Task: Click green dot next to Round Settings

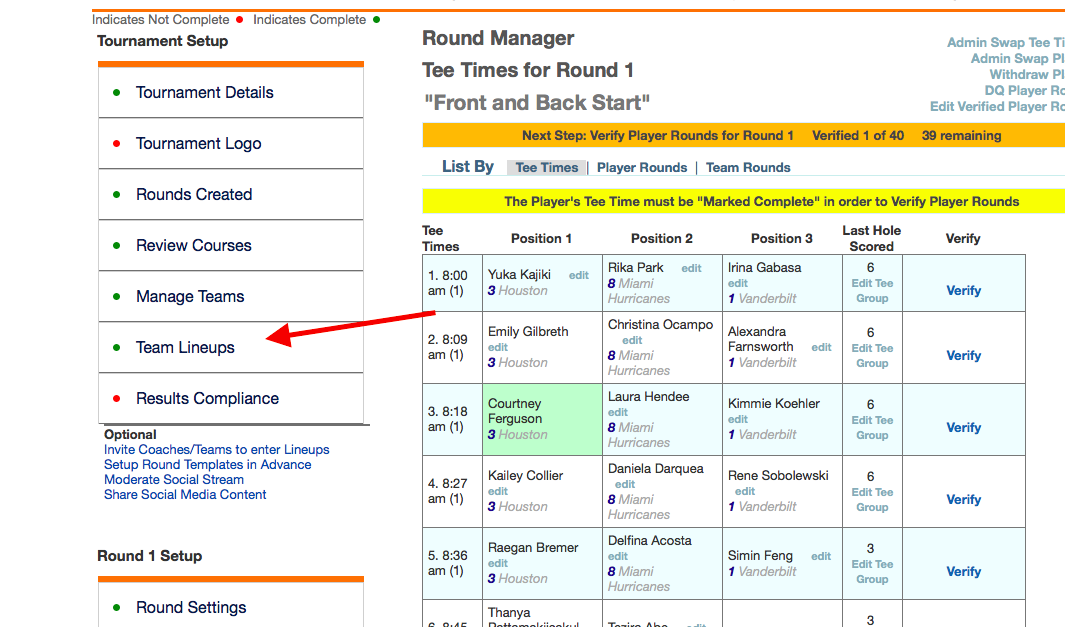Action: (x=116, y=608)
